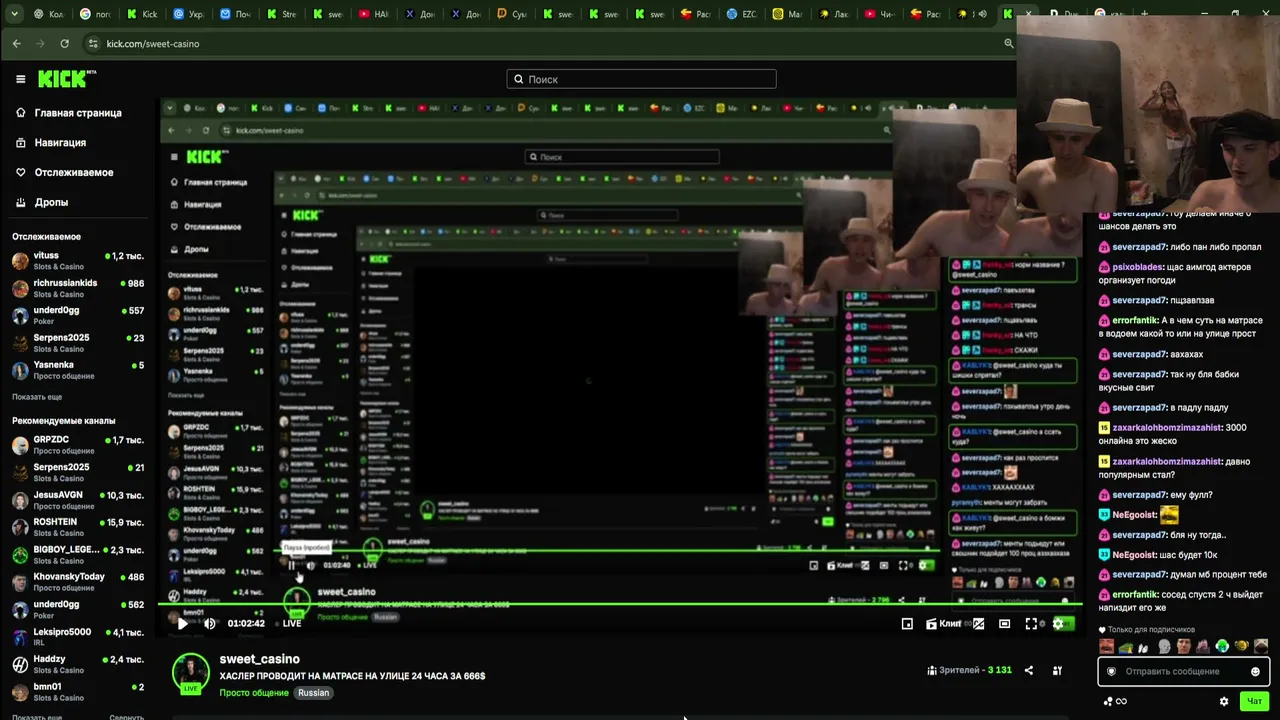The height and width of the screenshot is (720, 1280).
Task: Open underd0gg channel with 557 viewers
Action: click(78, 316)
